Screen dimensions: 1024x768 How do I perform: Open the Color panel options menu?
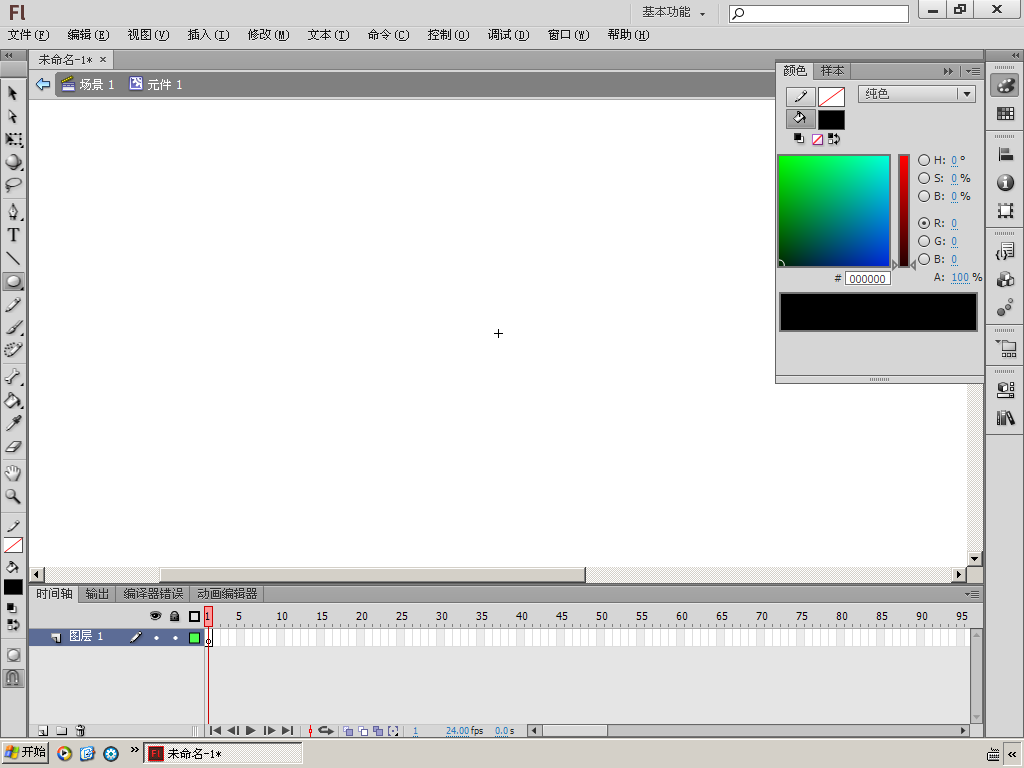pyautogui.click(x=973, y=71)
